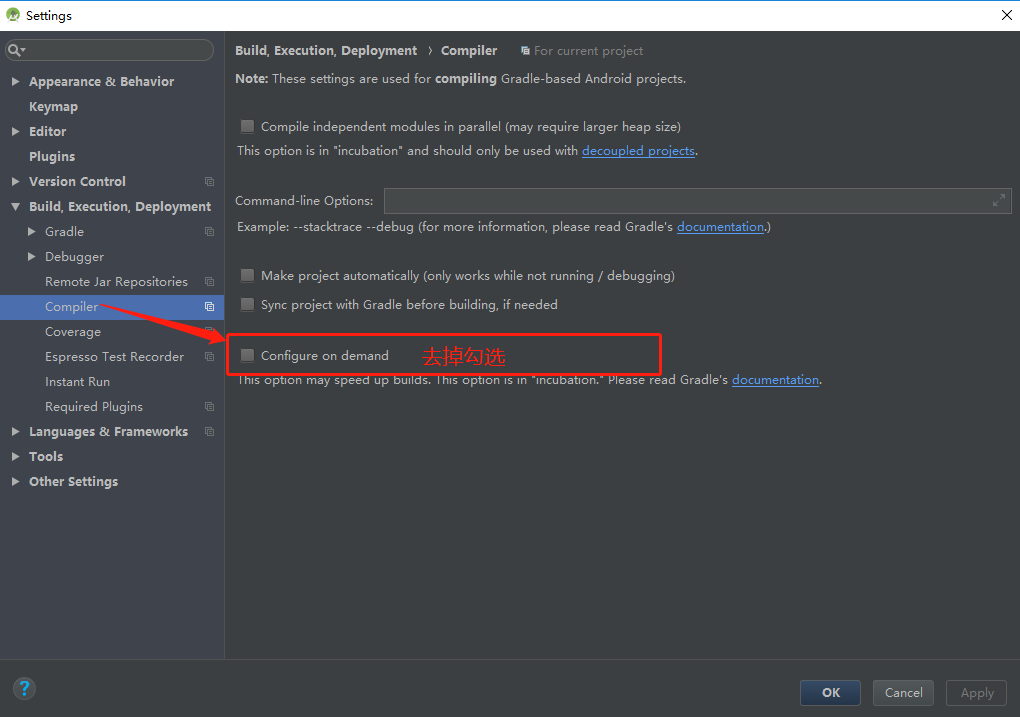Click the expand icon in Command-line Options field
The image size is (1020, 717).
coord(999,200)
